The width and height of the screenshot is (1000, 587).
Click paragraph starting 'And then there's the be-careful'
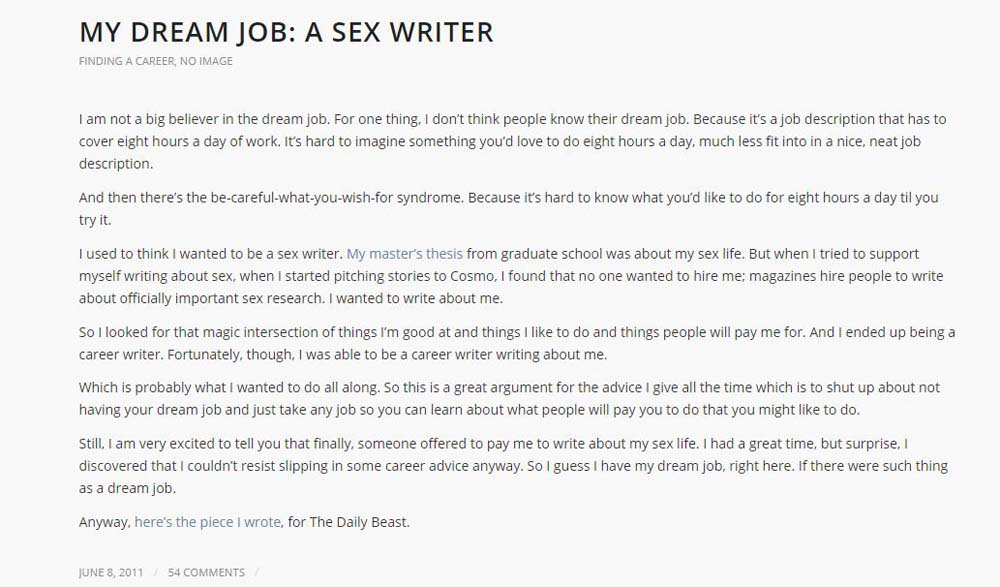508,209
